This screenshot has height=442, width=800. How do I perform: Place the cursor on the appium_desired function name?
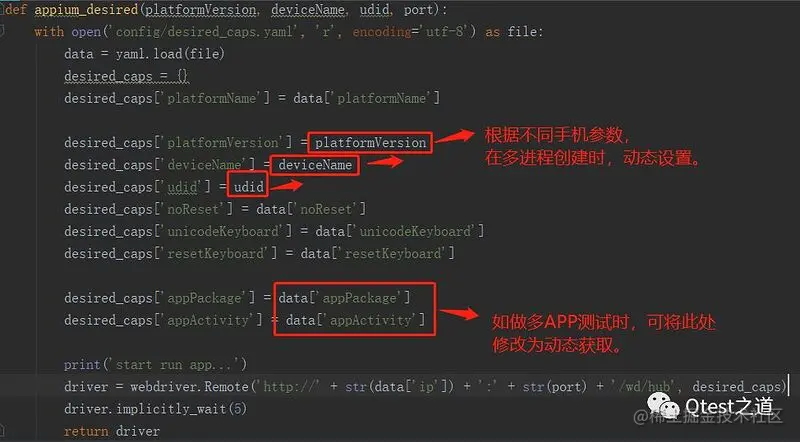tap(86, 10)
